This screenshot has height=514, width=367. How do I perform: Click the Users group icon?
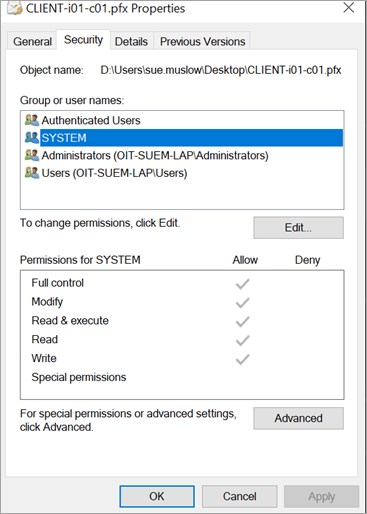point(32,173)
